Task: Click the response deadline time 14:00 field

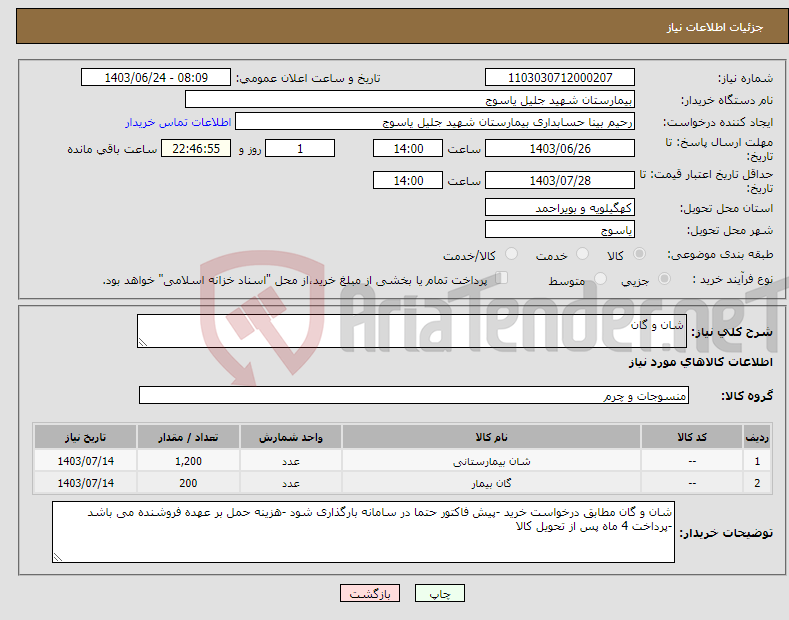Action: pyautogui.click(x=408, y=148)
